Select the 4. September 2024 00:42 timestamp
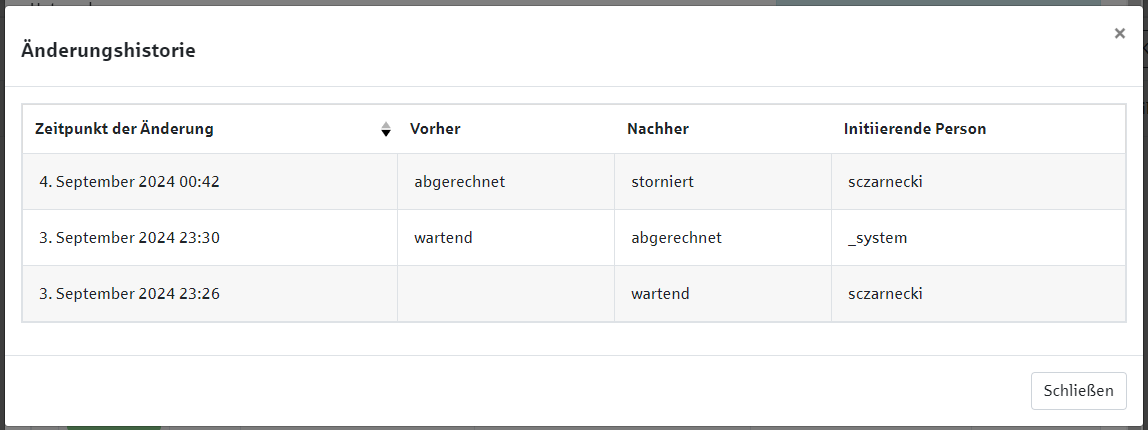 click(130, 182)
